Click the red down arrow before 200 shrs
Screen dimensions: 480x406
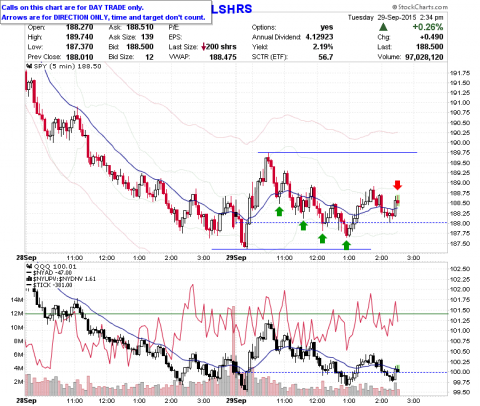pos(203,47)
